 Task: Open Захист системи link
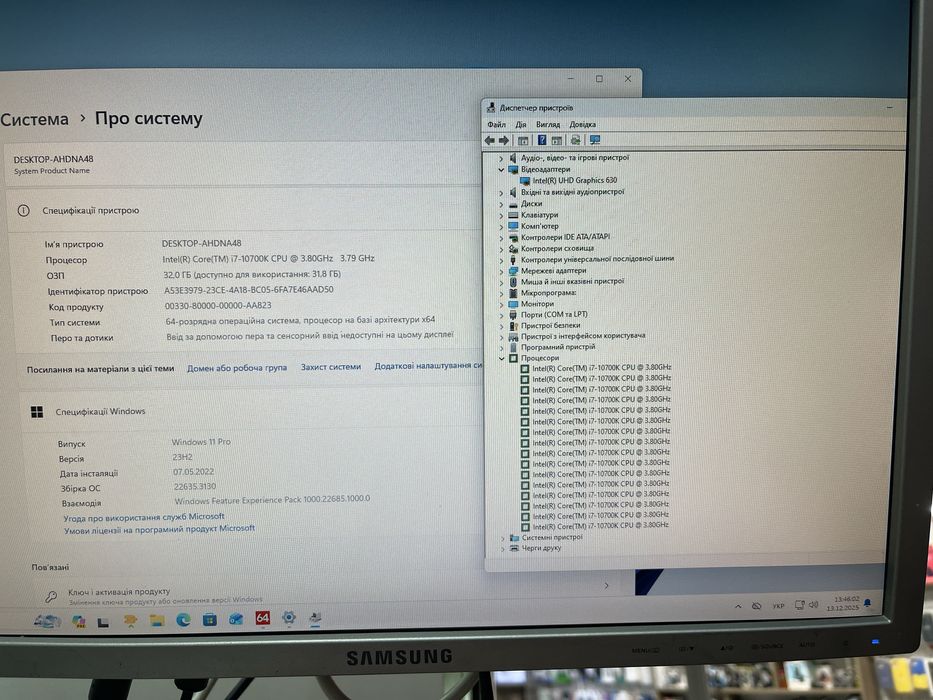click(x=331, y=367)
